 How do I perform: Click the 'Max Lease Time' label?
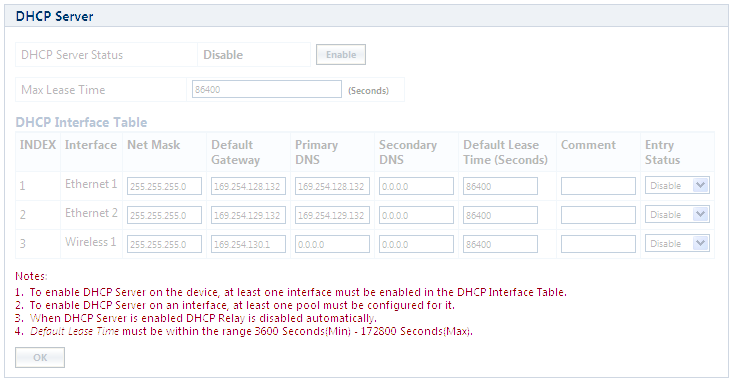(x=63, y=90)
